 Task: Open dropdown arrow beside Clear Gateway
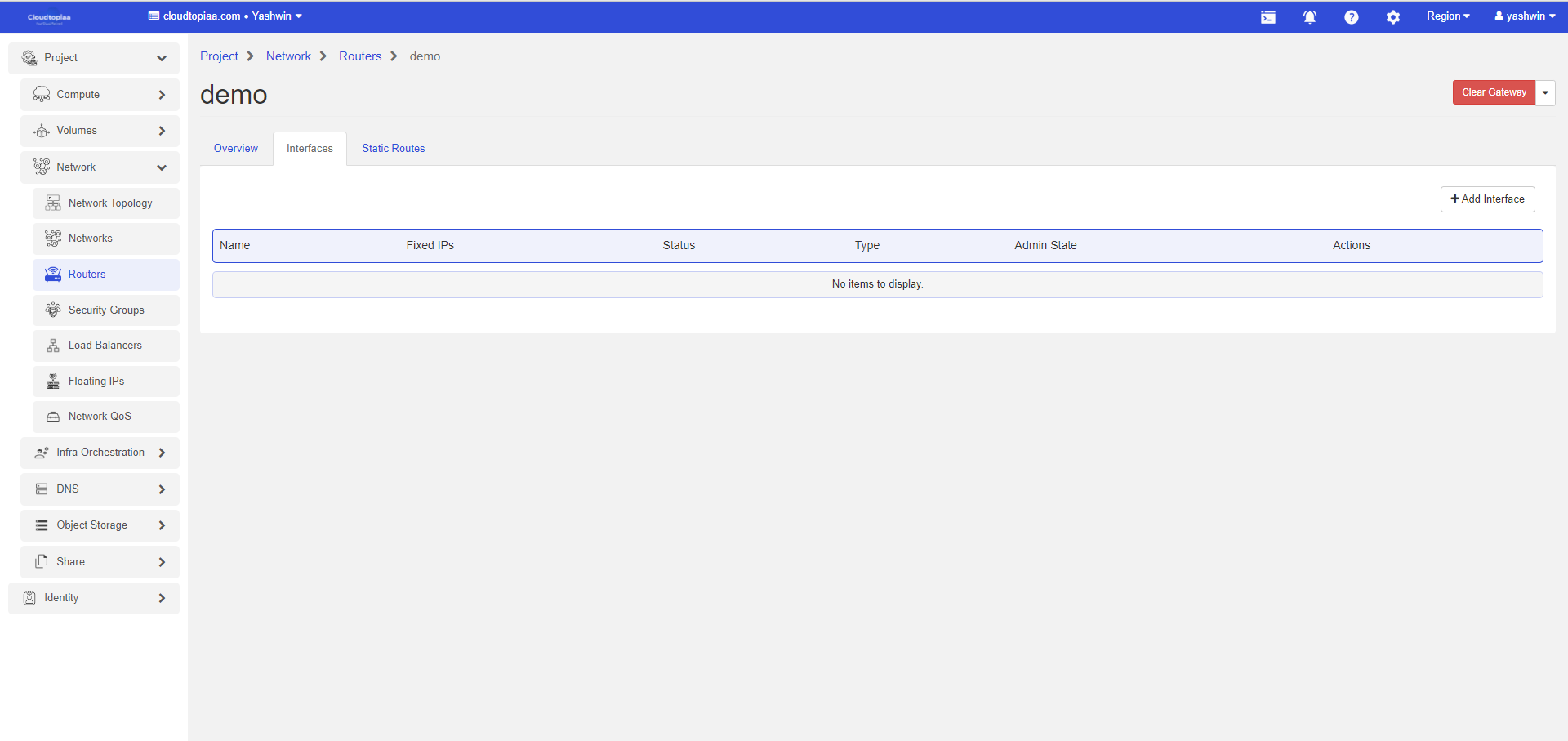[1545, 92]
